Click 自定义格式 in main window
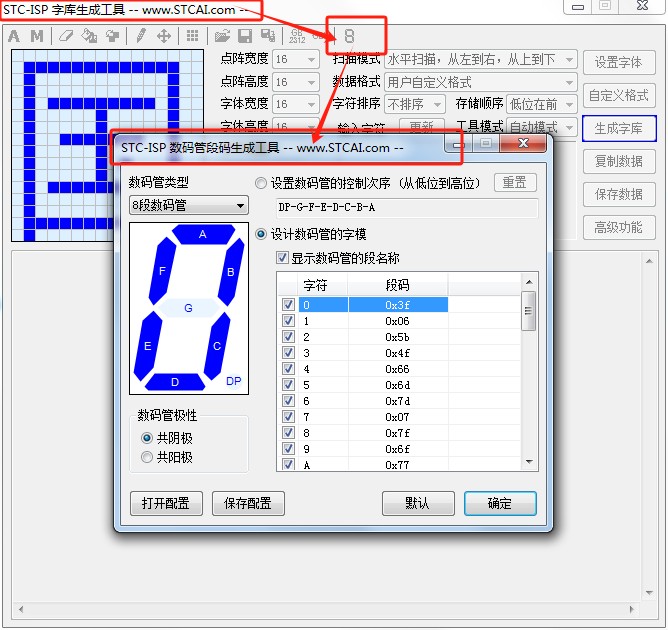Viewport: 668px width, 630px height. (x=619, y=95)
